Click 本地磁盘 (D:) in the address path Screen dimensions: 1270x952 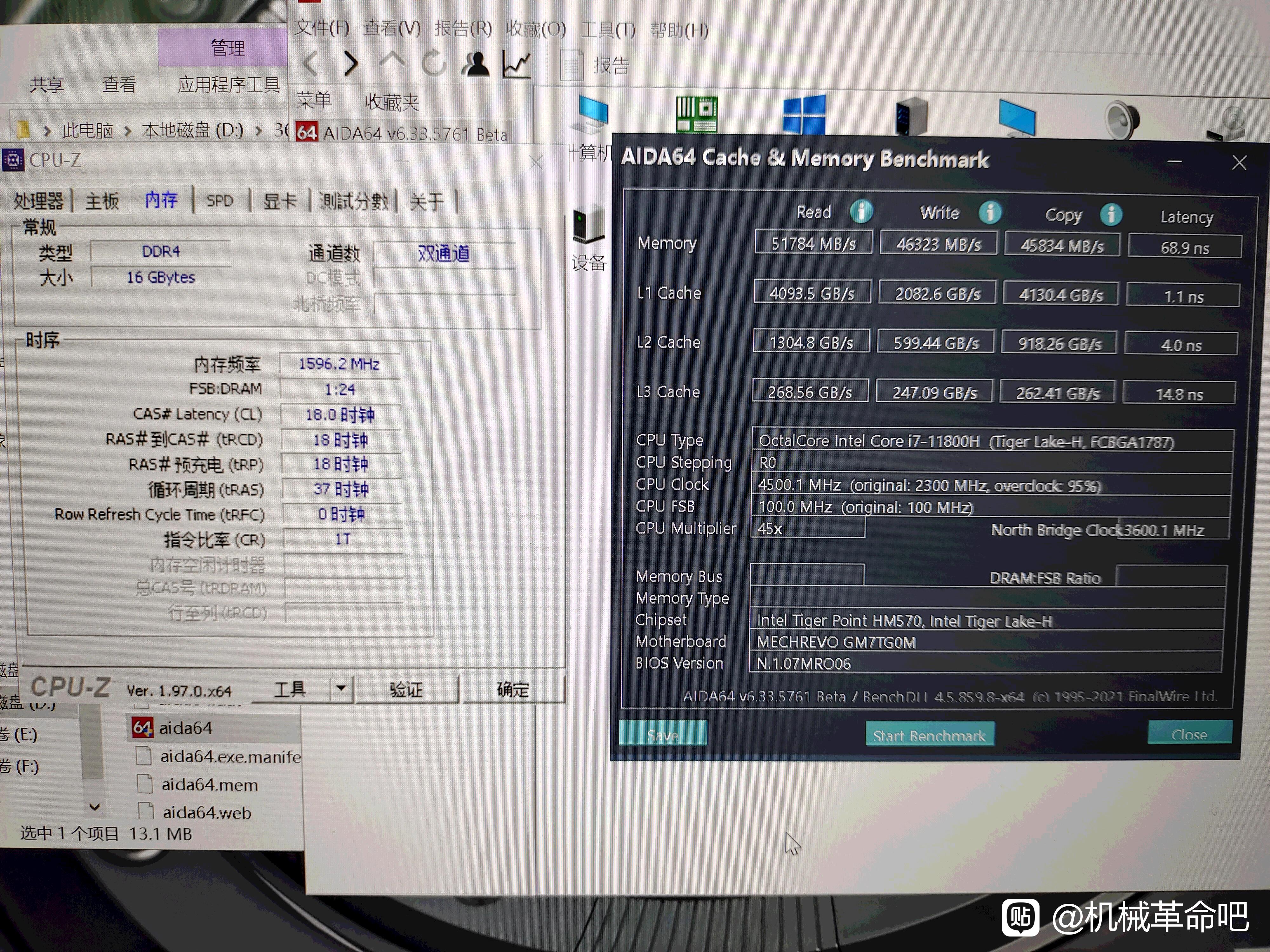click(x=192, y=130)
